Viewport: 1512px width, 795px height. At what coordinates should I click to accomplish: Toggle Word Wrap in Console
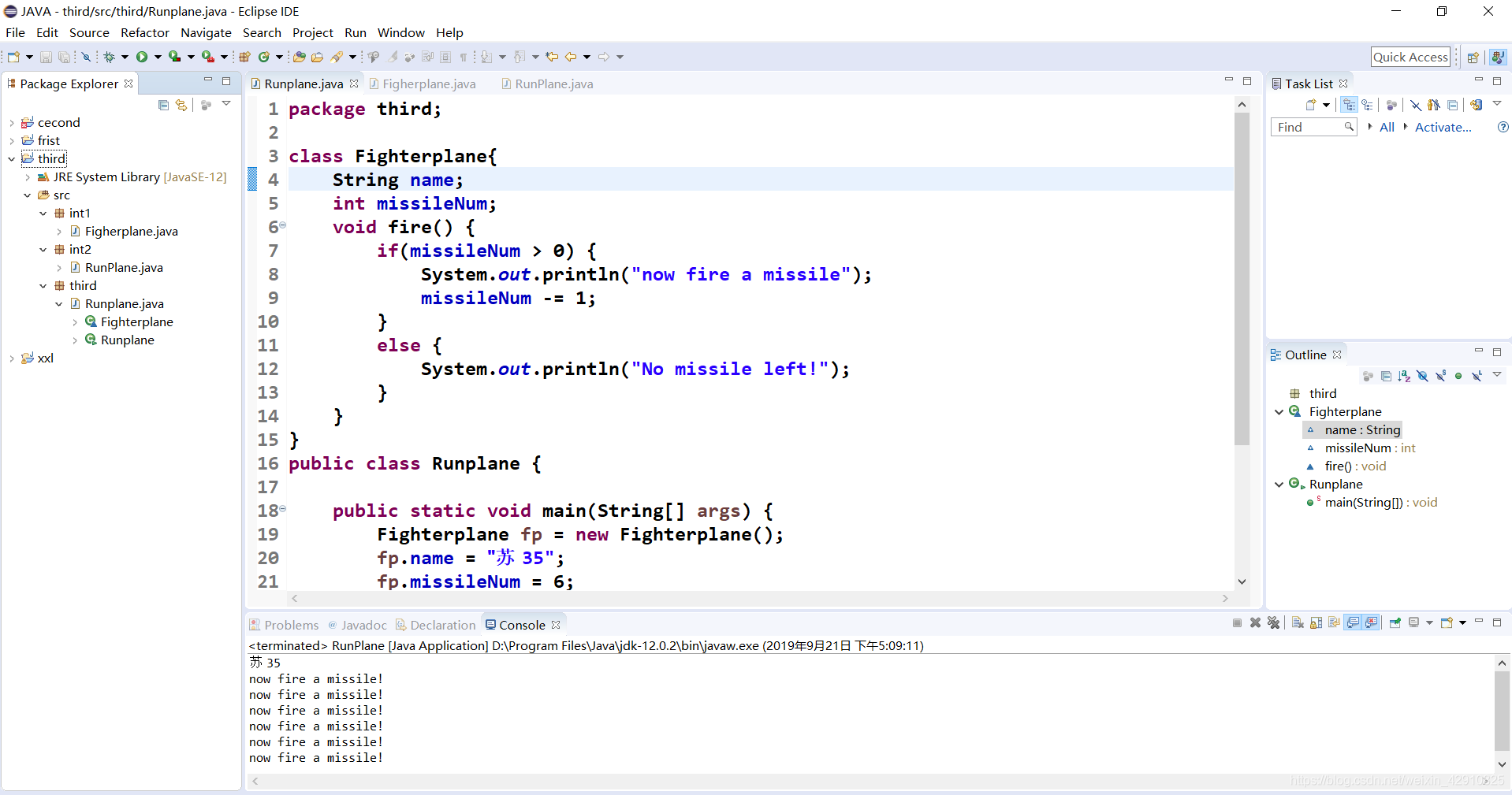coord(1334,623)
